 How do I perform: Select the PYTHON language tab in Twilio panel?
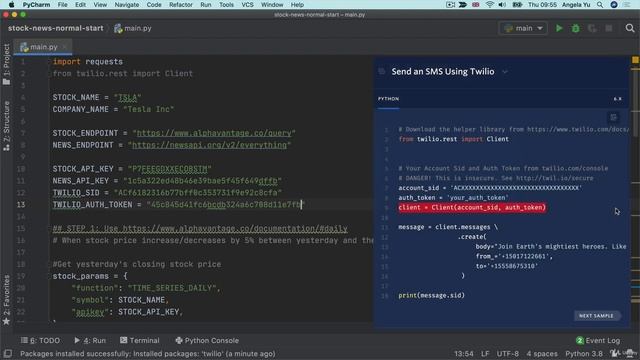point(388,99)
